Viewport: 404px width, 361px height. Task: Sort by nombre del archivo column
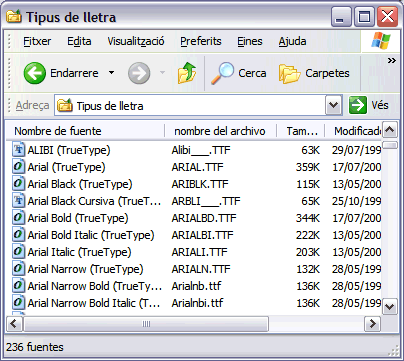pos(221,131)
